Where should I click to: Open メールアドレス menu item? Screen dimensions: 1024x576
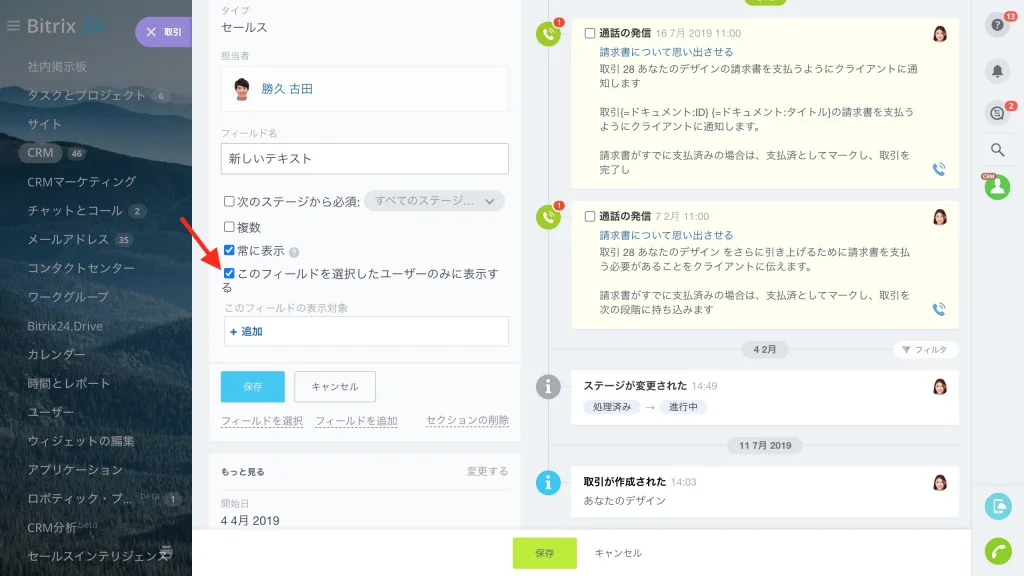[68, 239]
